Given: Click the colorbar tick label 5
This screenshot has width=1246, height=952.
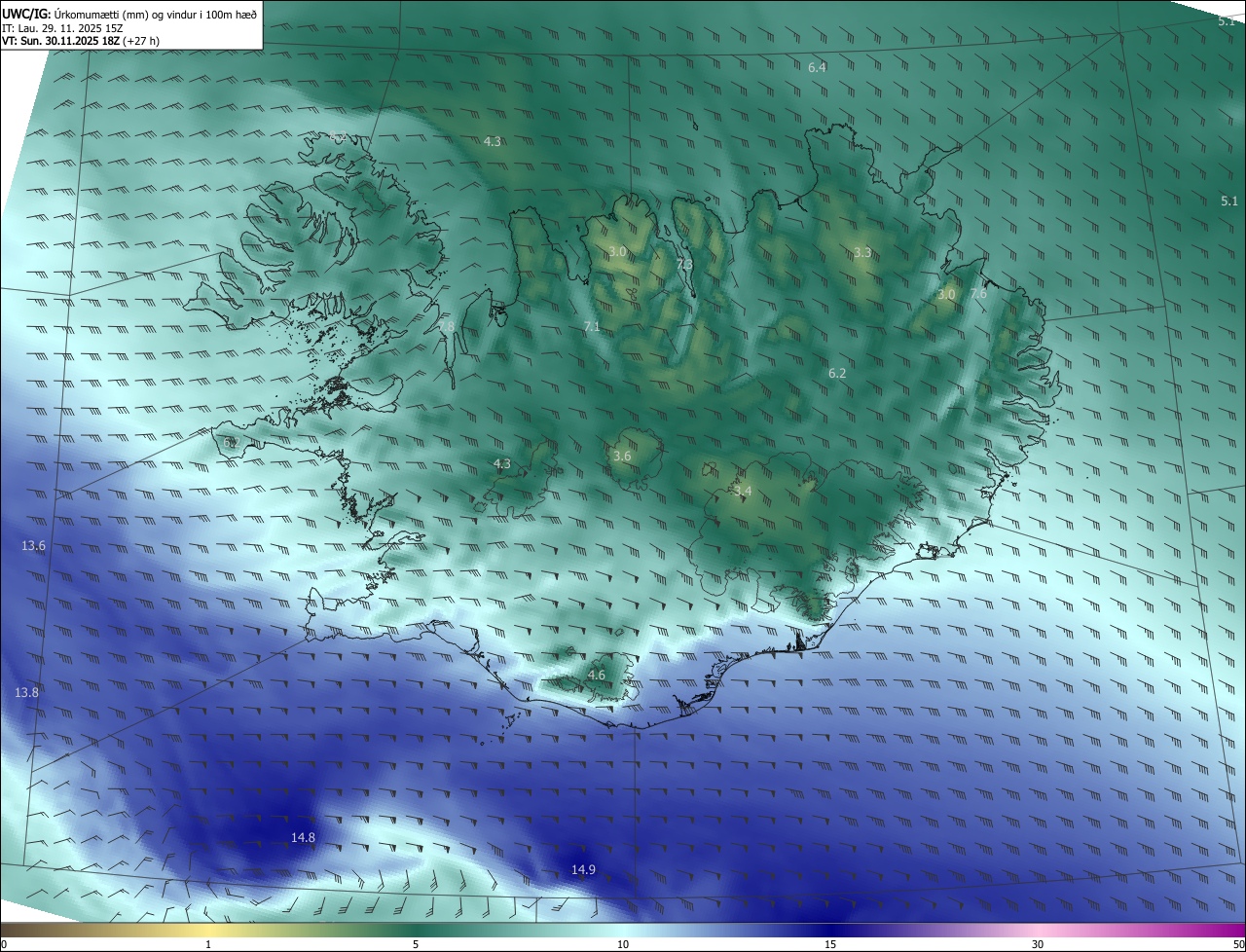Looking at the screenshot, I should [416, 944].
